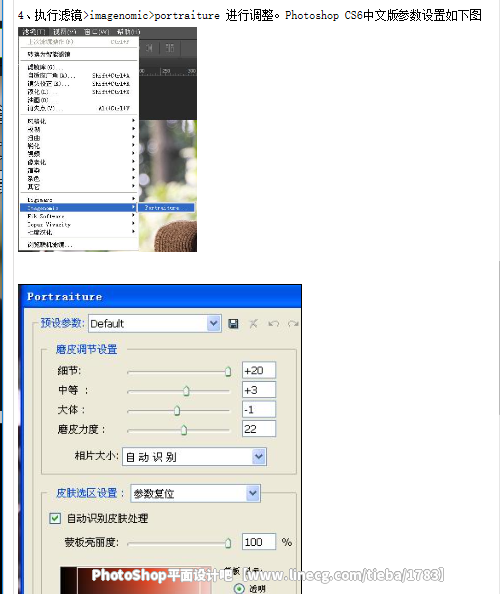Save the current Portraiture preset
This screenshot has width=500, height=594.
coord(233,324)
